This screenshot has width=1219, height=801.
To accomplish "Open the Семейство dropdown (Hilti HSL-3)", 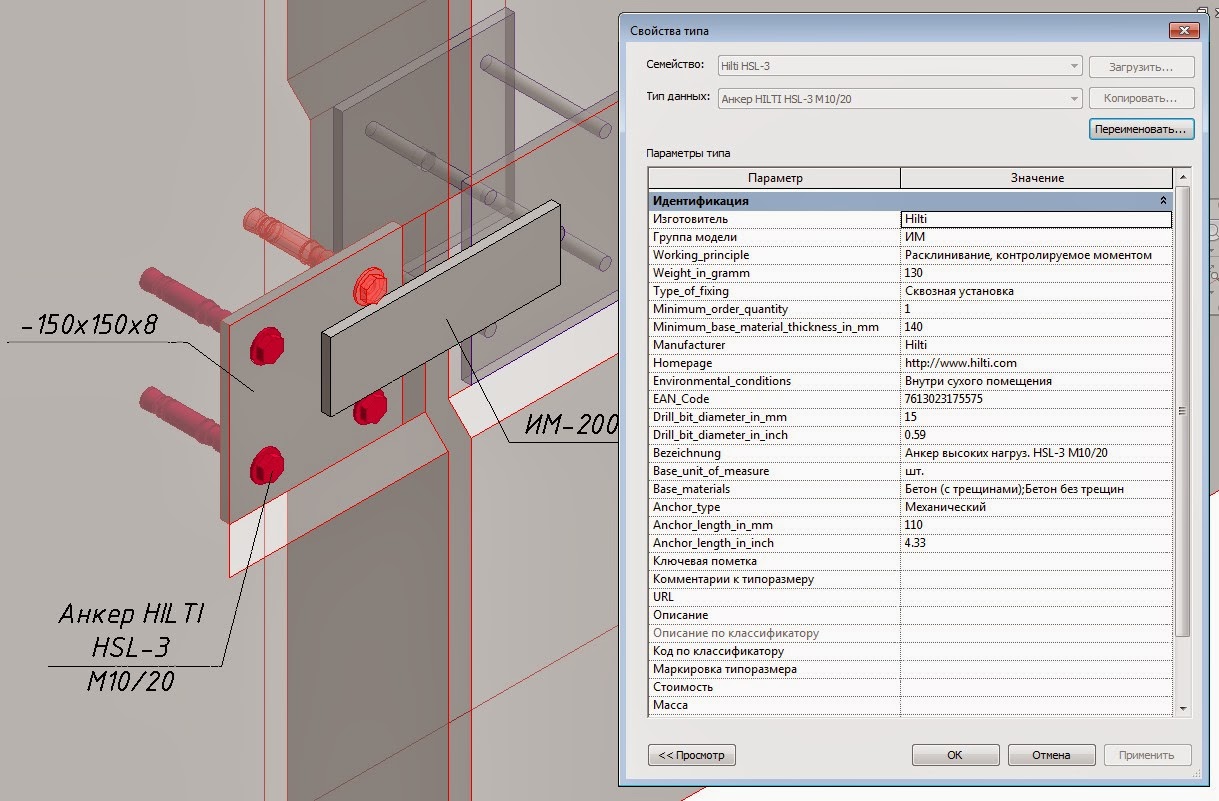I will click(x=900, y=67).
